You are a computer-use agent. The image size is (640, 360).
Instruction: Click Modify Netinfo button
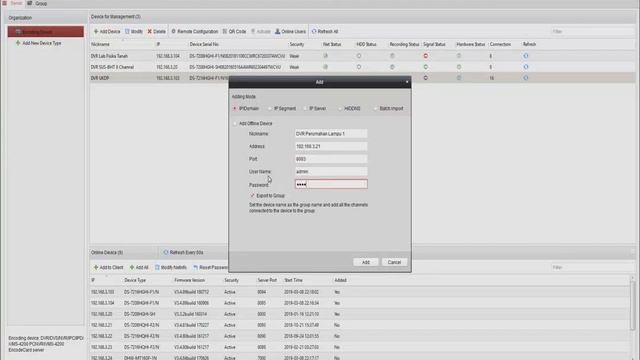(171, 267)
